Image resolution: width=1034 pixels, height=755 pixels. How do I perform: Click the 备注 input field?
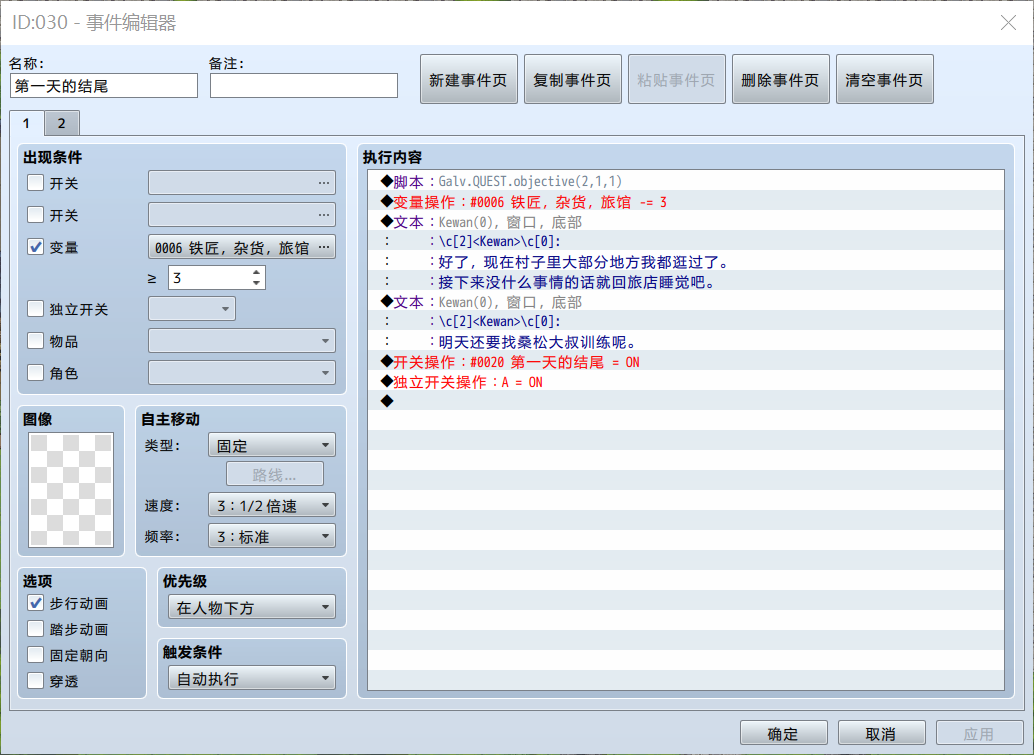point(303,86)
